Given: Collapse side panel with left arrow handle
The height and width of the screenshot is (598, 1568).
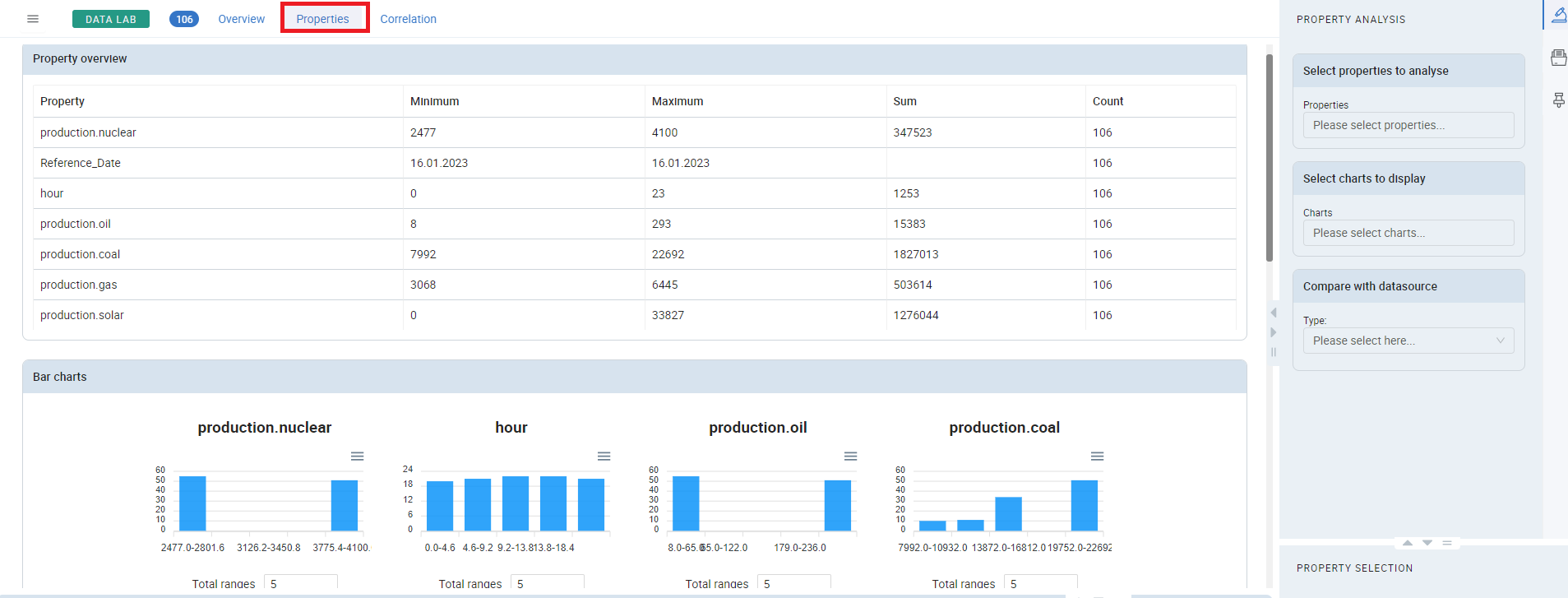Looking at the screenshot, I should 1274,313.
